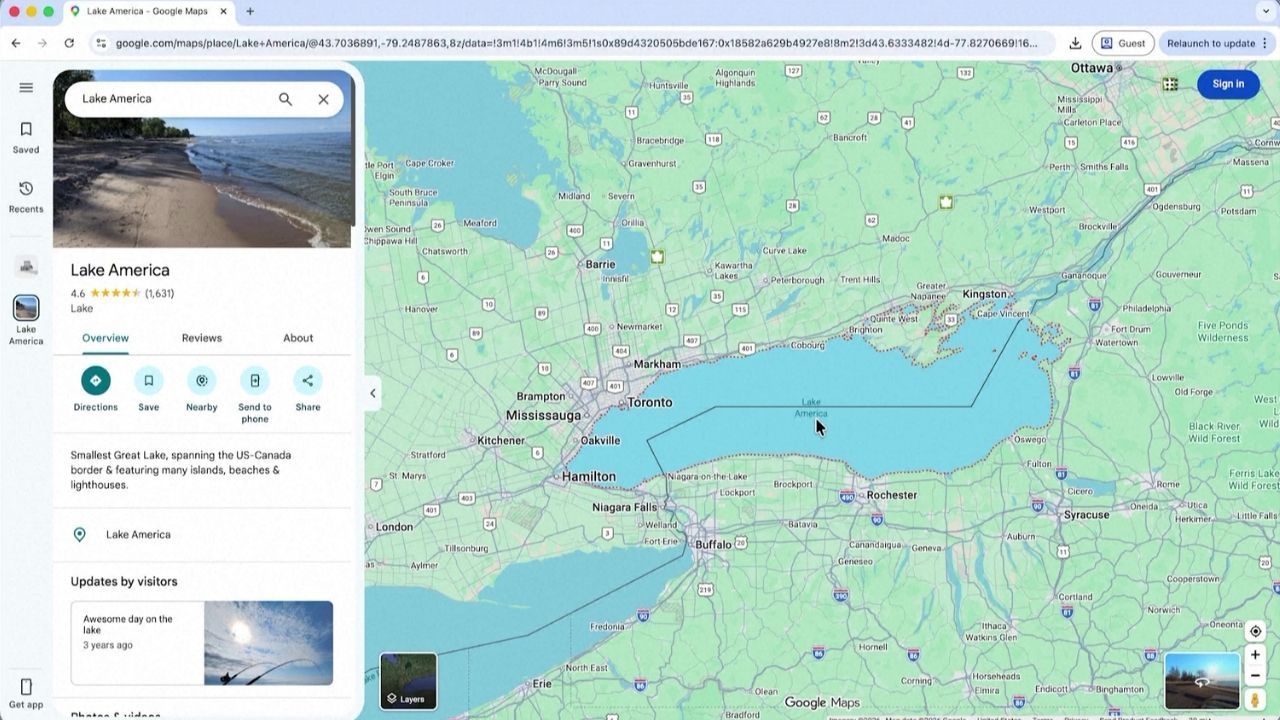Select the Lake America - Google Maps tab
This screenshot has width=1280, height=720.
click(x=148, y=12)
